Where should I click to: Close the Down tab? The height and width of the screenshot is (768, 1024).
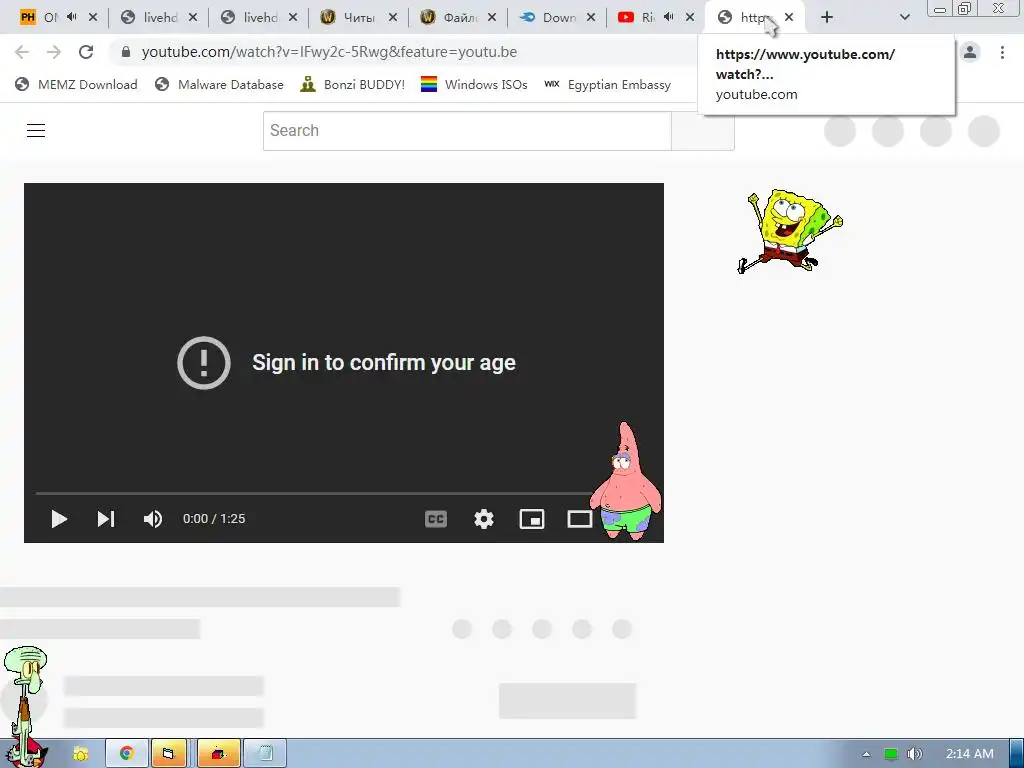(591, 17)
